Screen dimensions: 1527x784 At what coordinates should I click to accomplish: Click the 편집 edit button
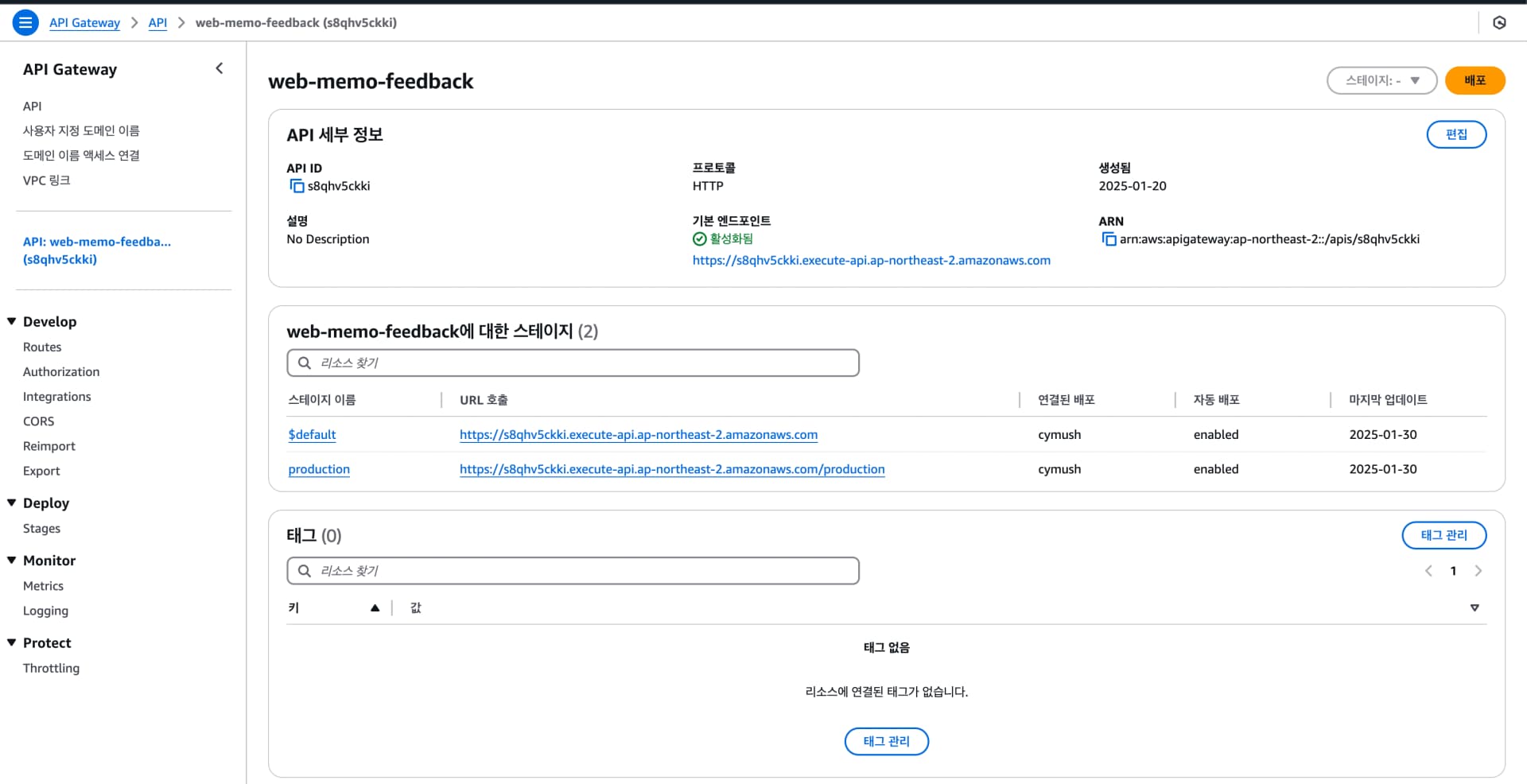pos(1456,134)
